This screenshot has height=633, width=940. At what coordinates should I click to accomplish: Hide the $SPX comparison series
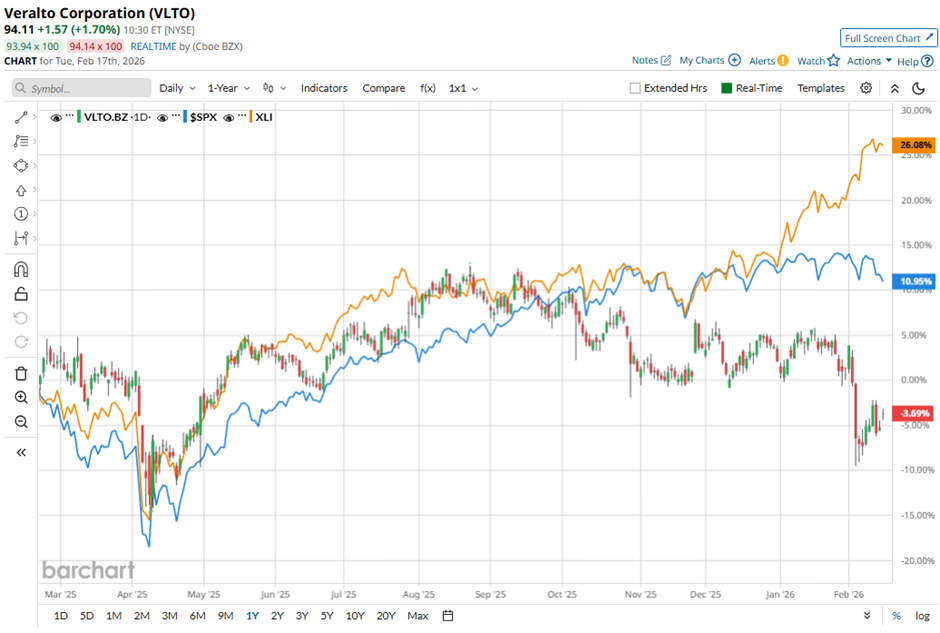tap(161, 116)
